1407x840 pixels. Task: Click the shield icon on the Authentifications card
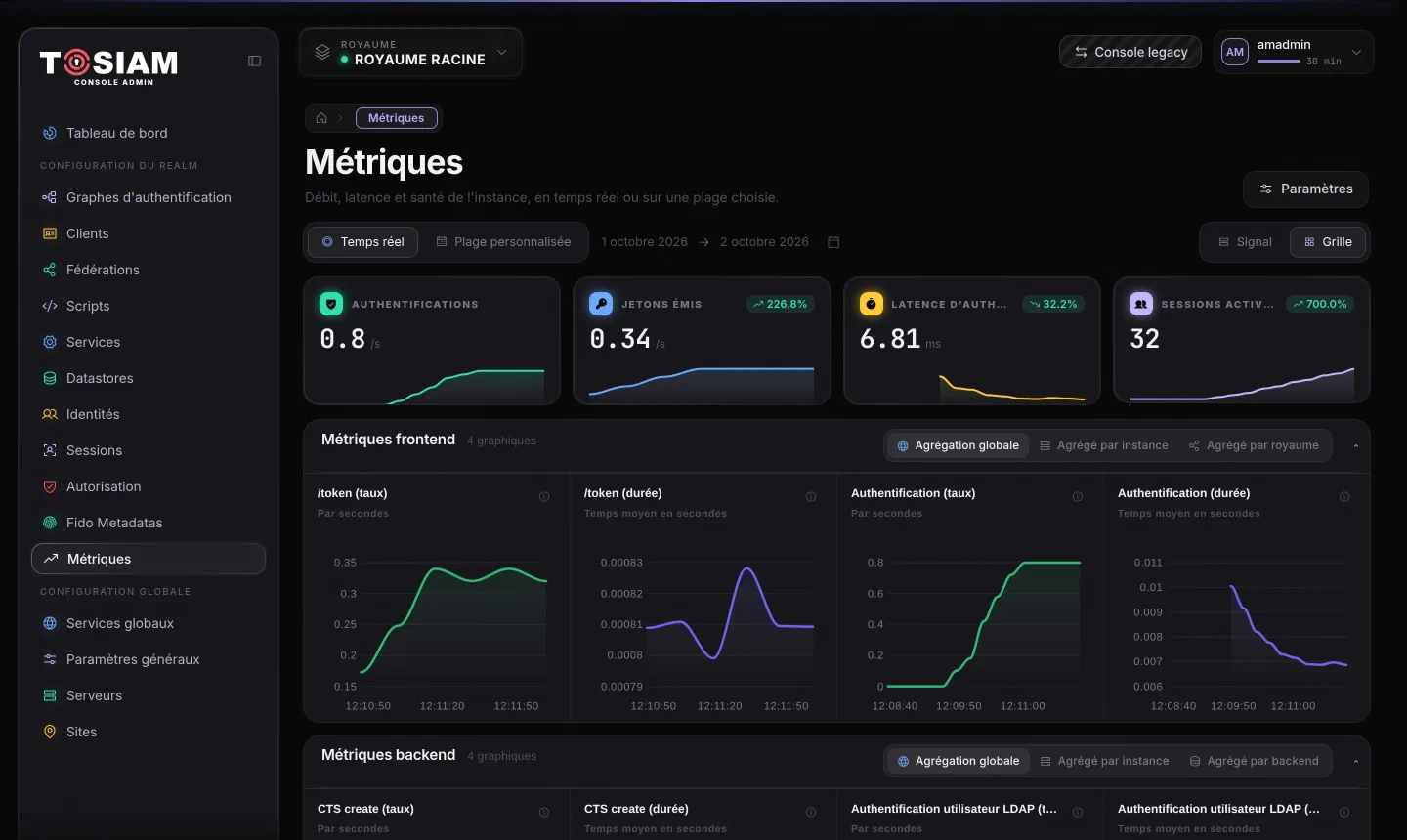point(331,304)
